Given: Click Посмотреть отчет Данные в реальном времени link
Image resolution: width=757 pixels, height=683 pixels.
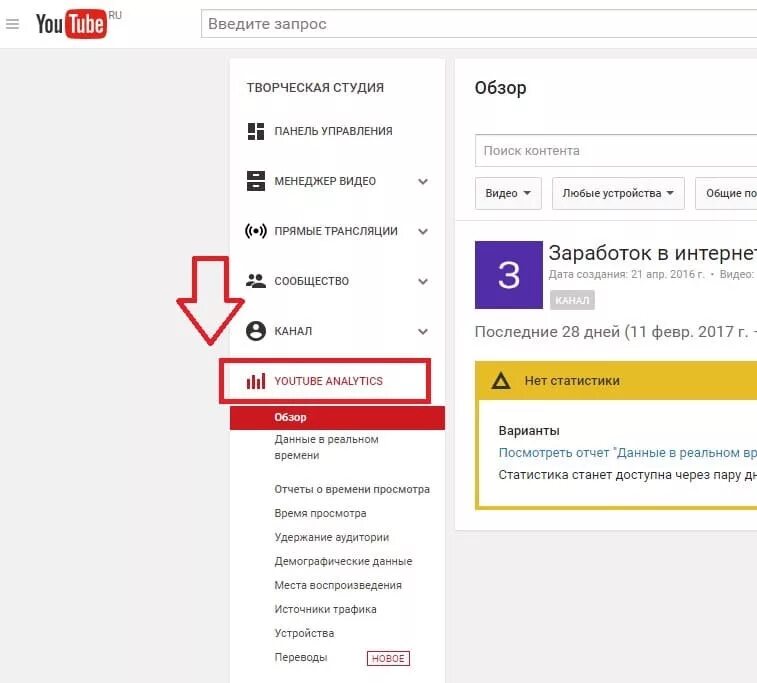Looking at the screenshot, I should click(628, 453).
